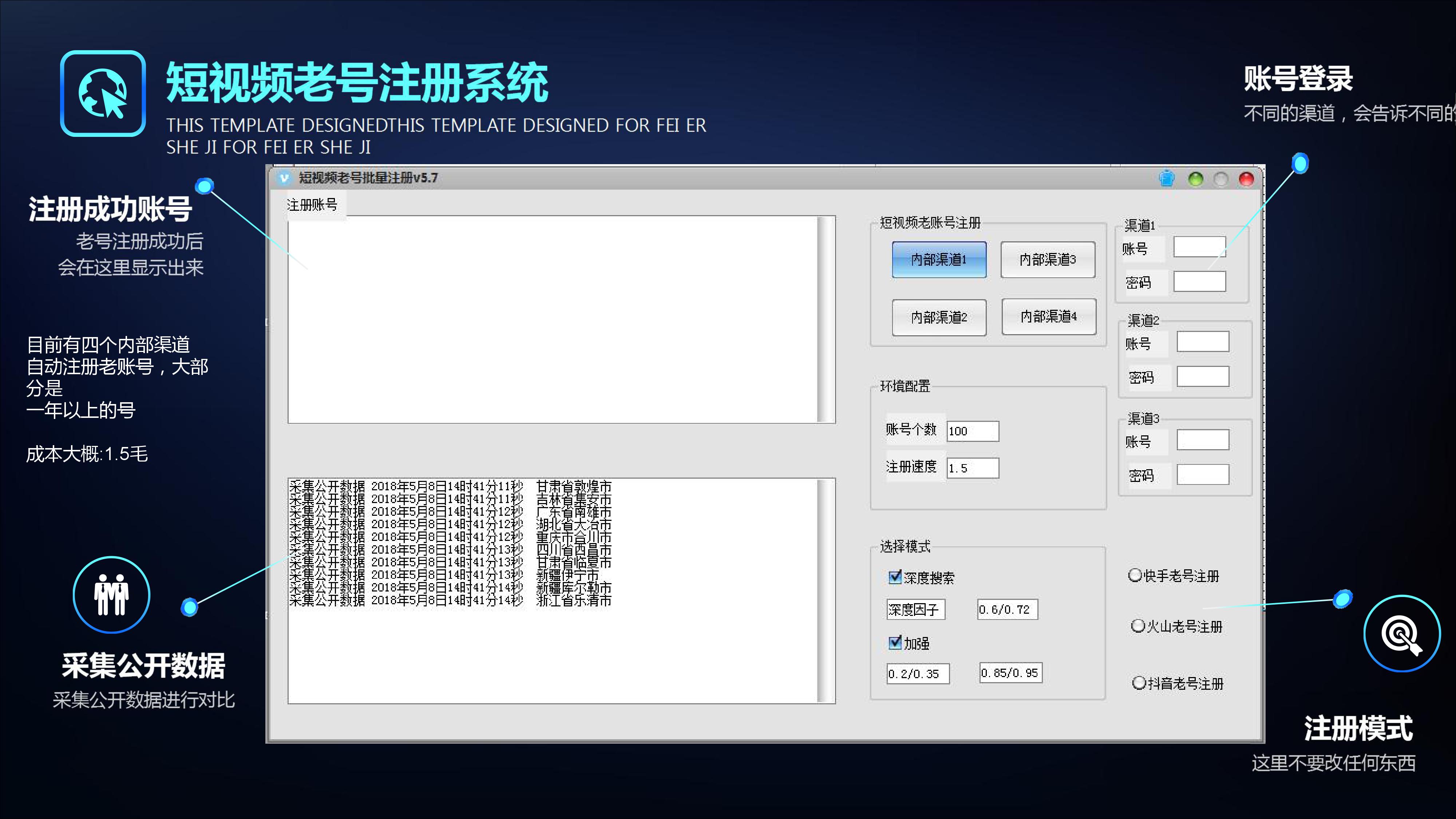Screen dimensions: 1456x819
Task: Click the 账号个数 field showing 100
Action: [x=973, y=431]
